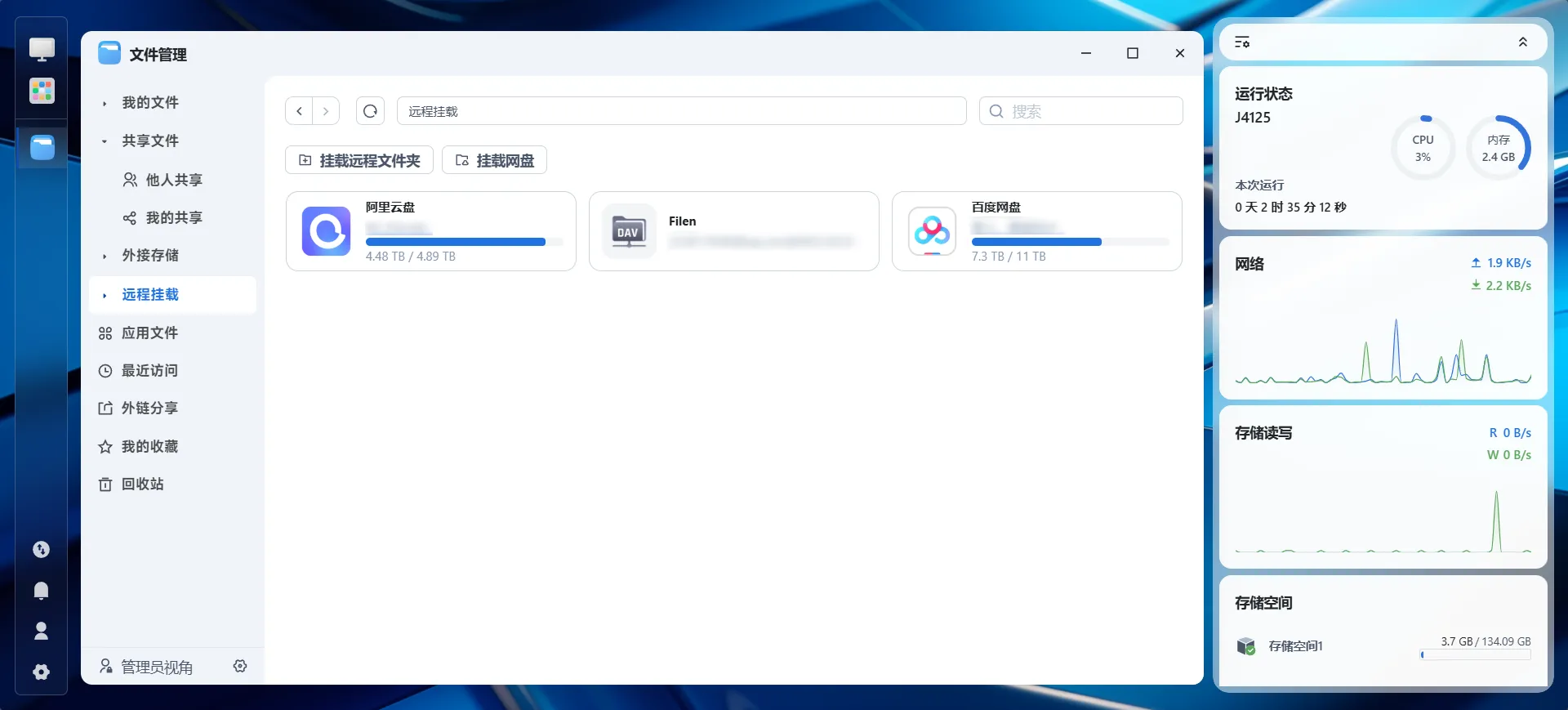Click the 4.48 TB / 4.89 TB text
This screenshot has width=1568, height=710.
(411, 257)
